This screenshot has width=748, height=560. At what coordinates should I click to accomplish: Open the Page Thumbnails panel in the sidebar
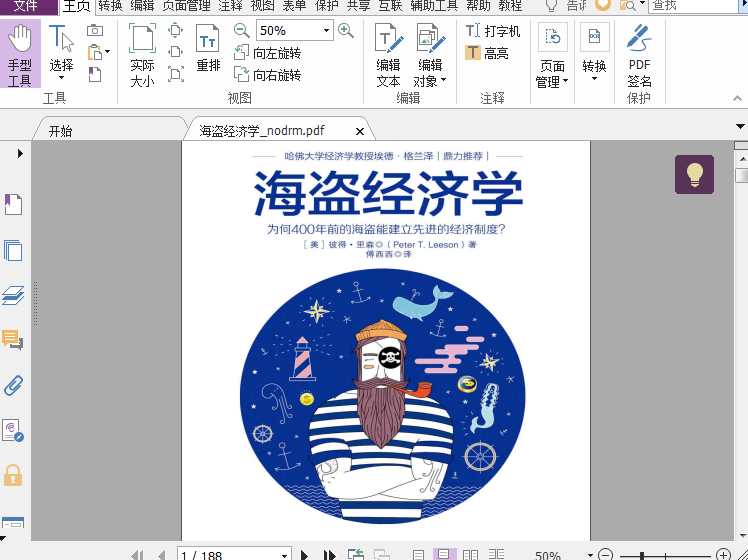pos(13,250)
